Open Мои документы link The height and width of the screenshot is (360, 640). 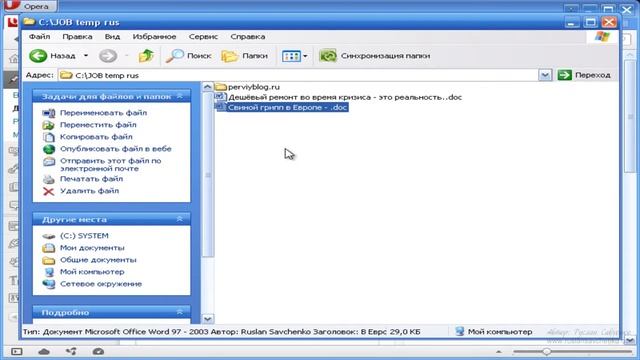[x=92, y=248]
